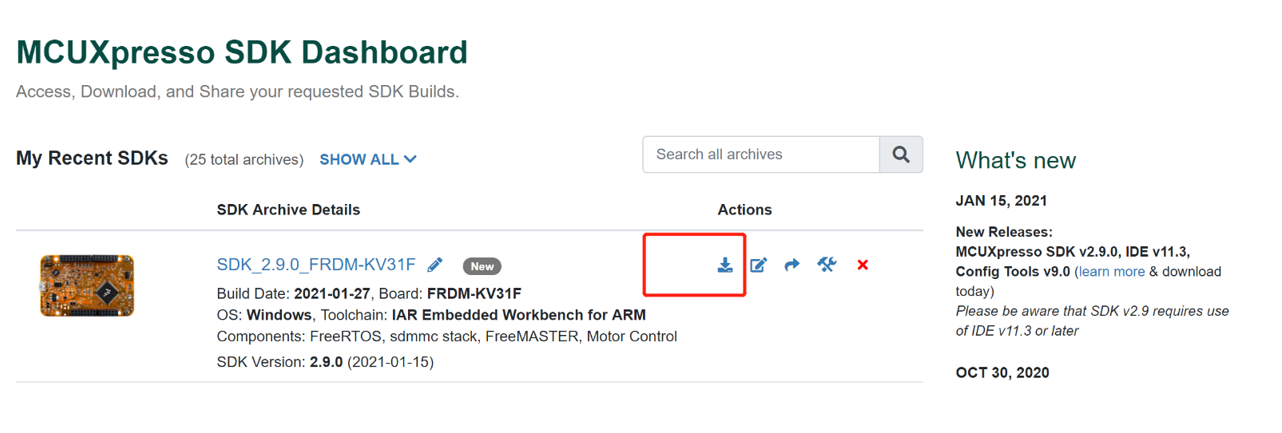Viewport: 1282px width, 433px height.
Task: Expand the SHOW ALL dropdown
Action: (368, 159)
